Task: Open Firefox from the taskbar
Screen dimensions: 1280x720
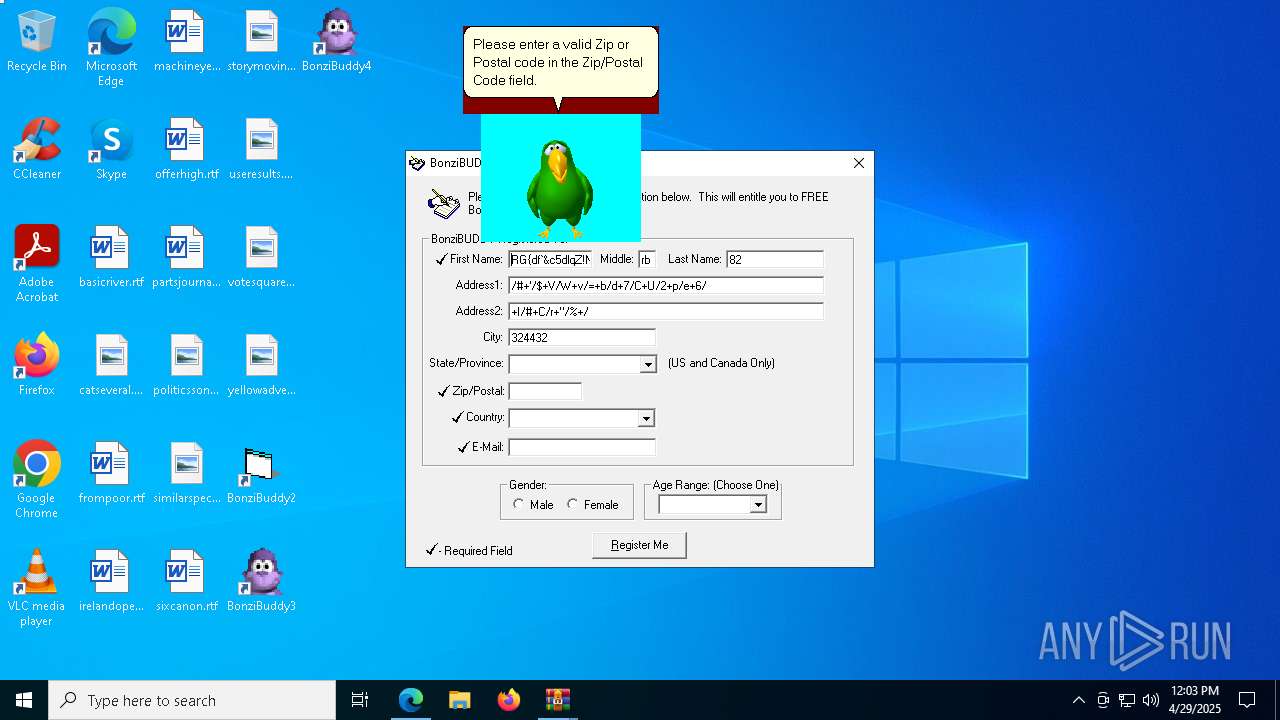Action: (x=509, y=700)
